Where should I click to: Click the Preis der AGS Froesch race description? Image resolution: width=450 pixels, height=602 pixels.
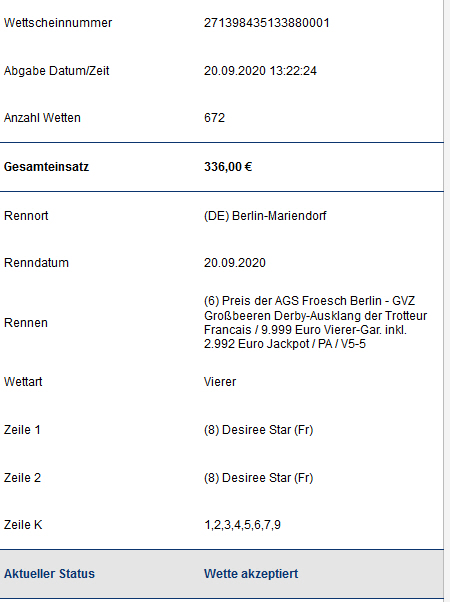tap(316, 322)
